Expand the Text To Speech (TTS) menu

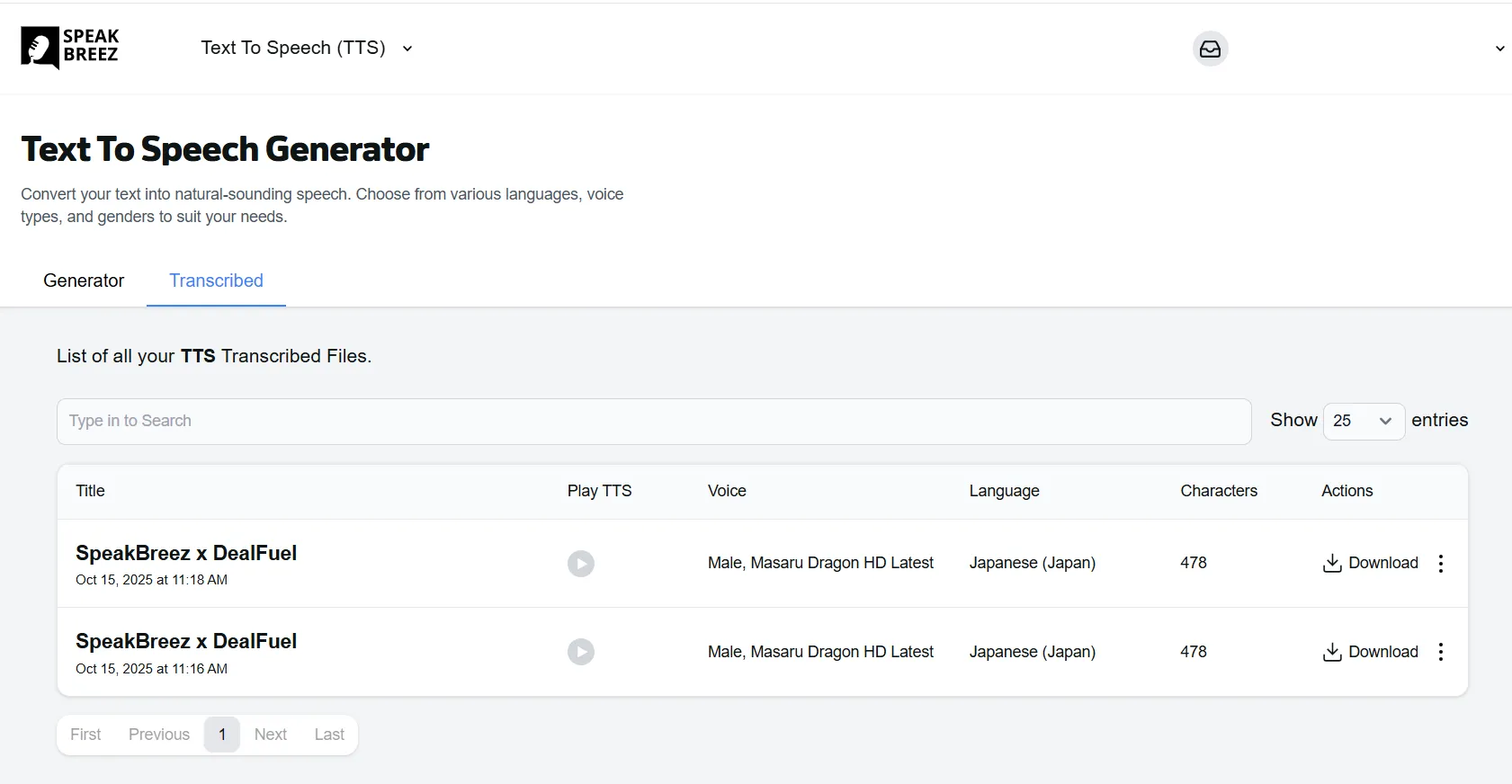(307, 48)
